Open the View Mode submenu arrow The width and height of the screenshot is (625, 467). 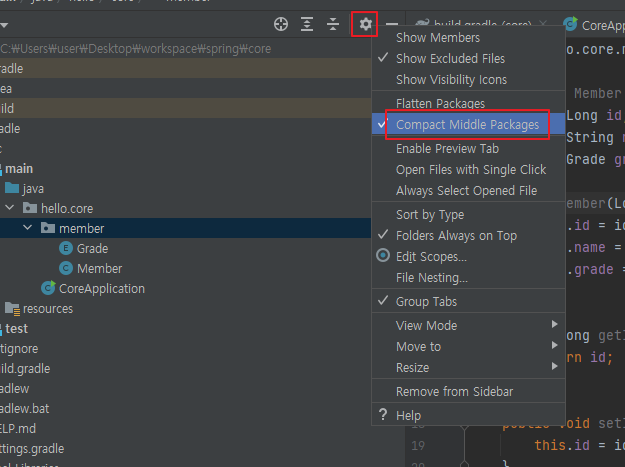554,324
